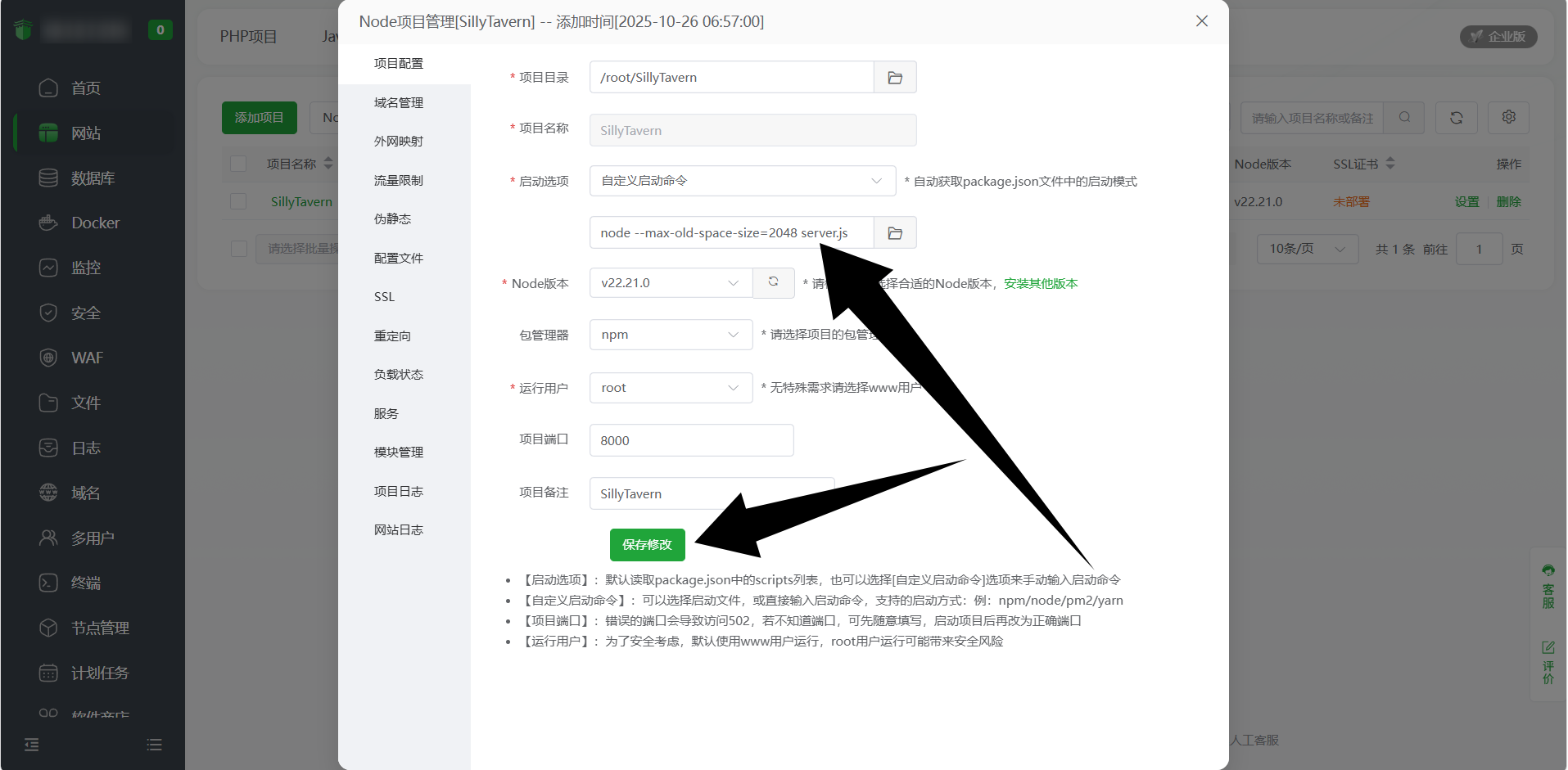Image resolution: width=1568 pixels, height=770 pixels.
Task: Click the green save changes button
Action: [647, 545]
